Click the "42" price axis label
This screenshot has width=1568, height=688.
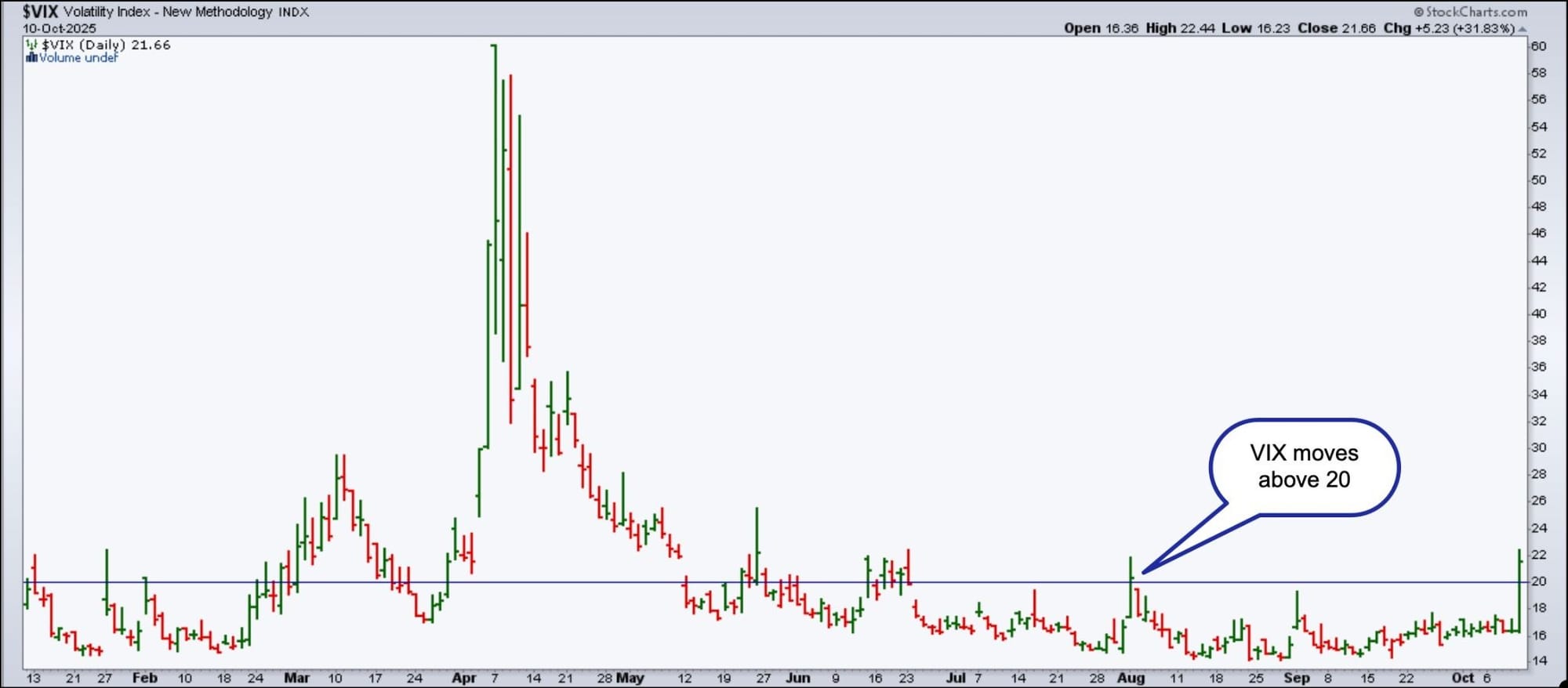1539,287
